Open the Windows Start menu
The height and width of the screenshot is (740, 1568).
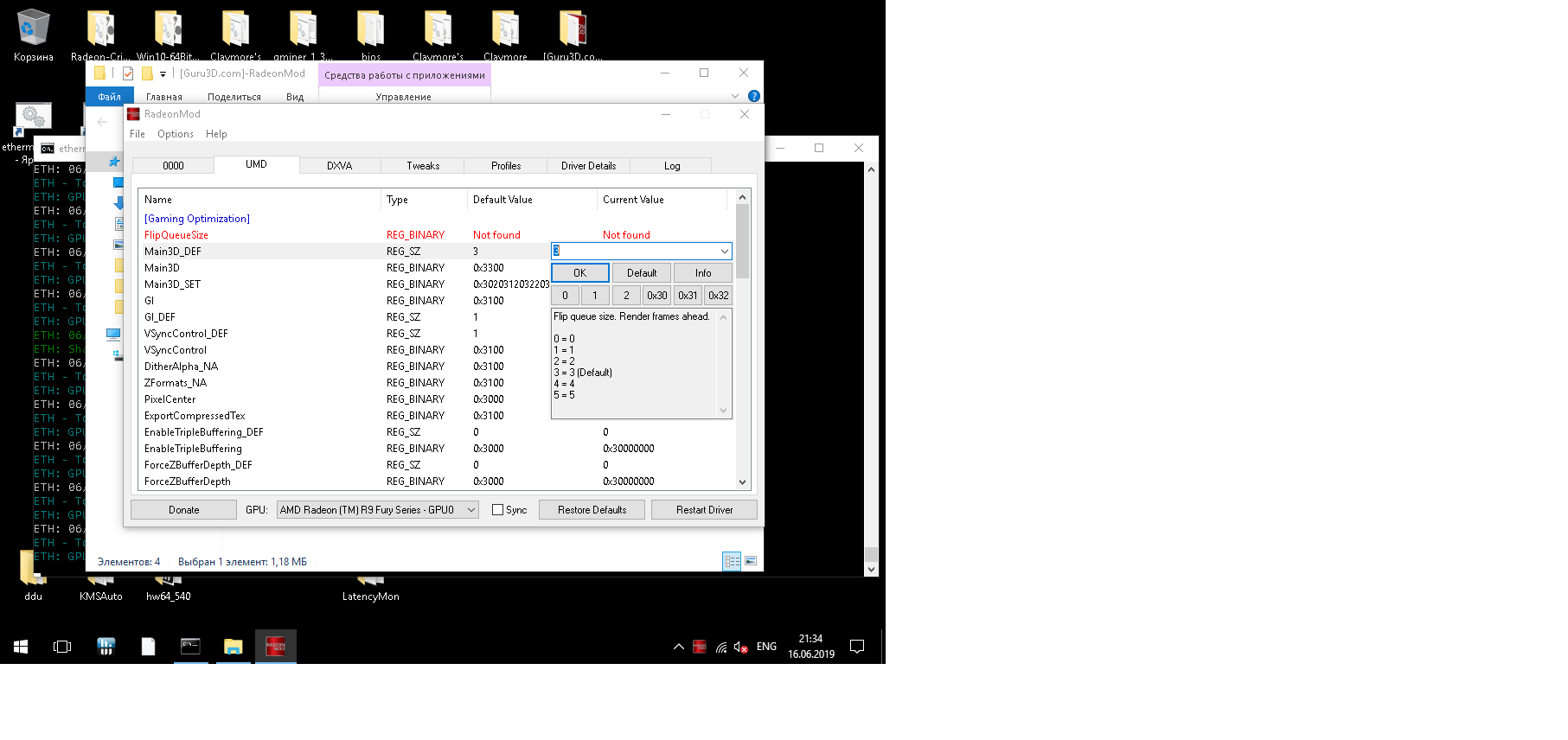[21, 647]
